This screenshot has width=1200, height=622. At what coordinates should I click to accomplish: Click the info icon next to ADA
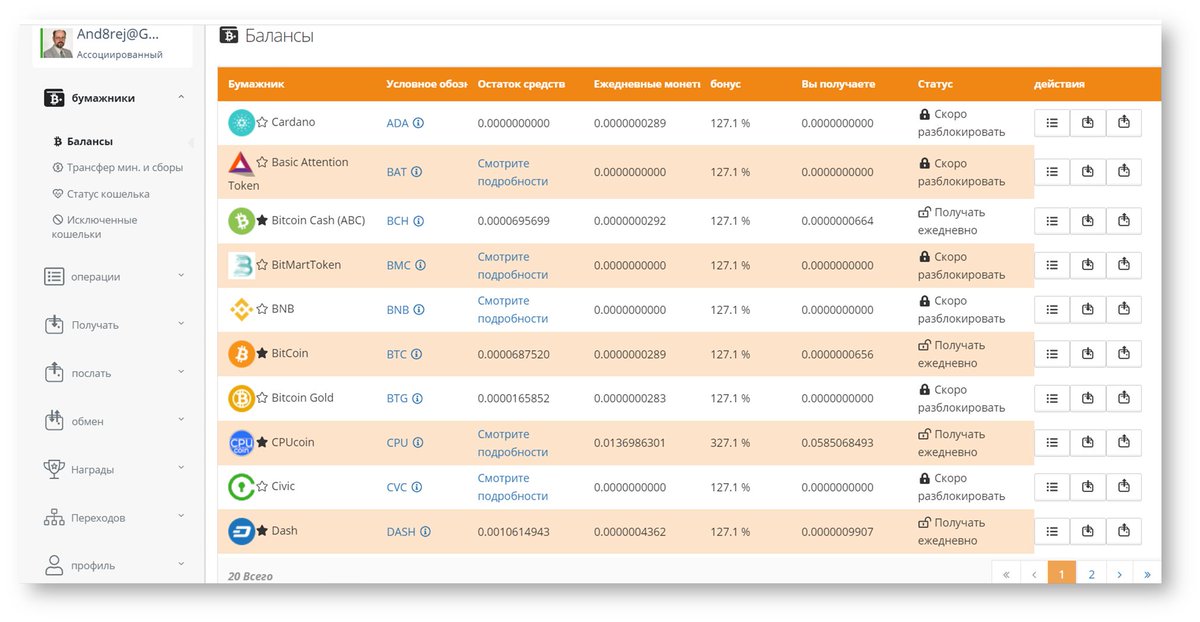coord(418,123)
